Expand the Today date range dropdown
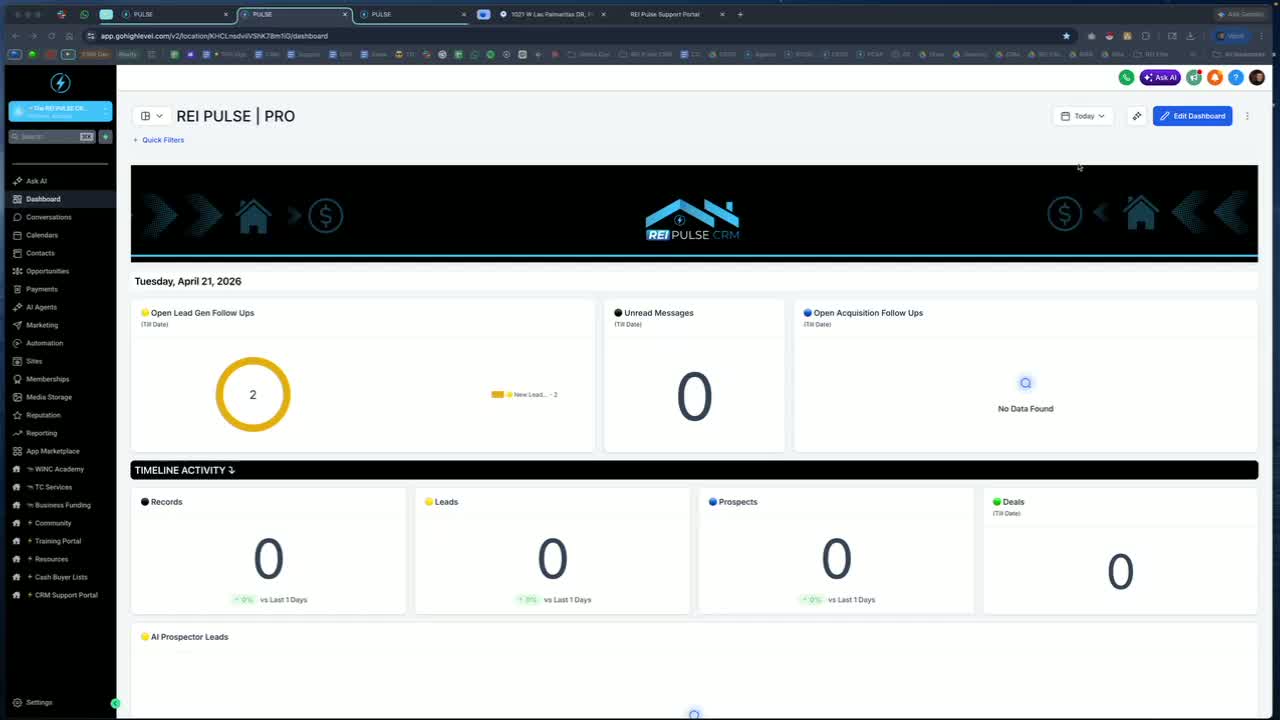Viewport: 1280px width, 720px height. [x=1084, y=116]
